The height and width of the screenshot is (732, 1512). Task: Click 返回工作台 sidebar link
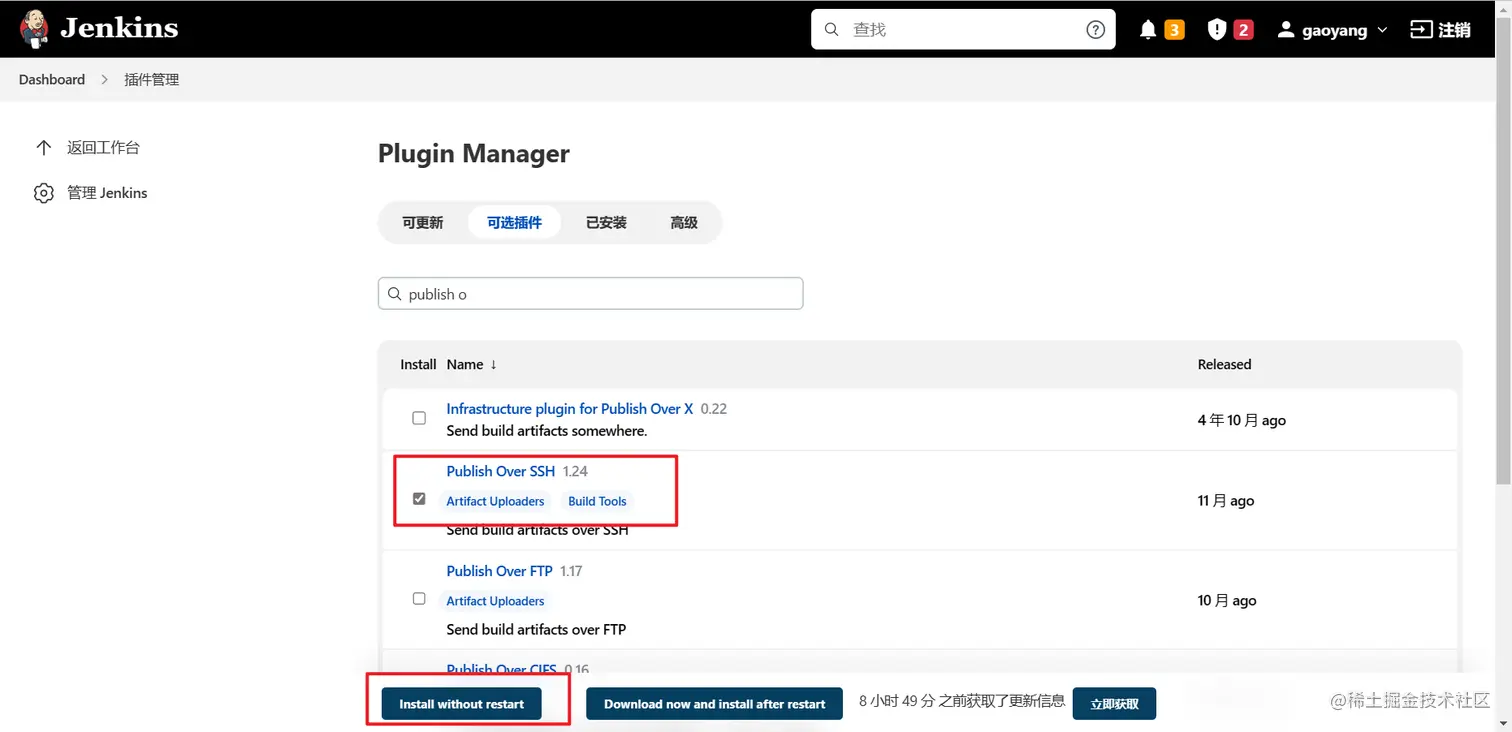pos(103,148)
